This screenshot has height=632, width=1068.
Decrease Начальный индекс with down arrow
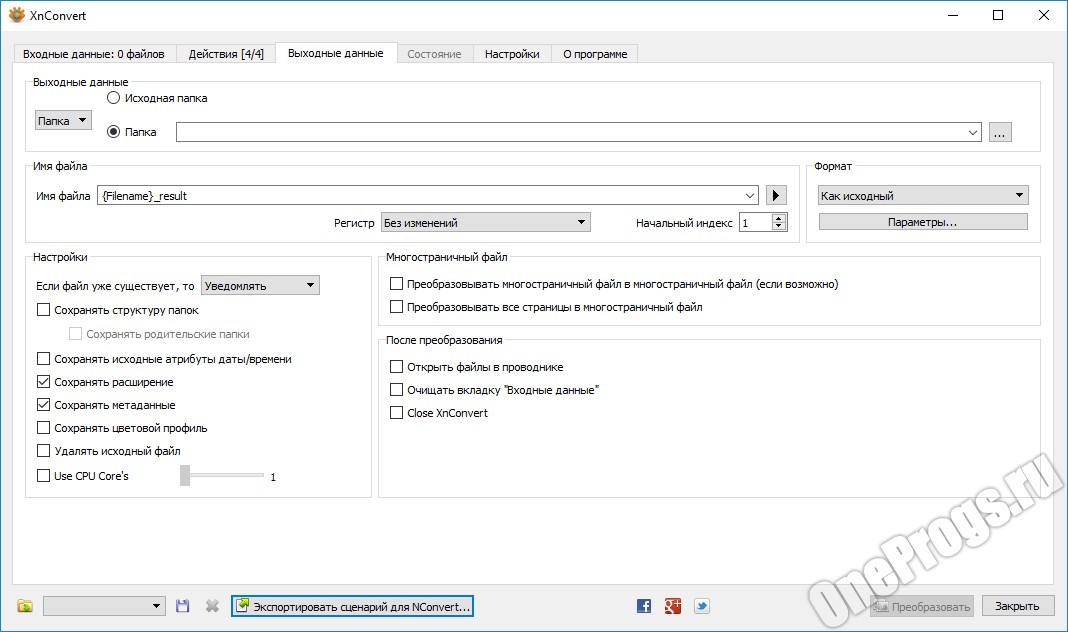coord(779,227)
